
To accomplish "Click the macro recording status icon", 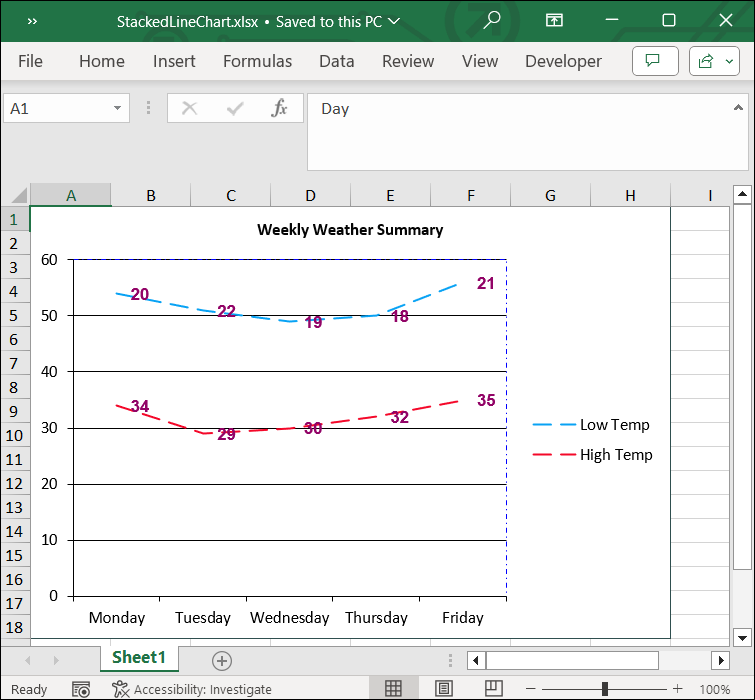I will (81, 689).
